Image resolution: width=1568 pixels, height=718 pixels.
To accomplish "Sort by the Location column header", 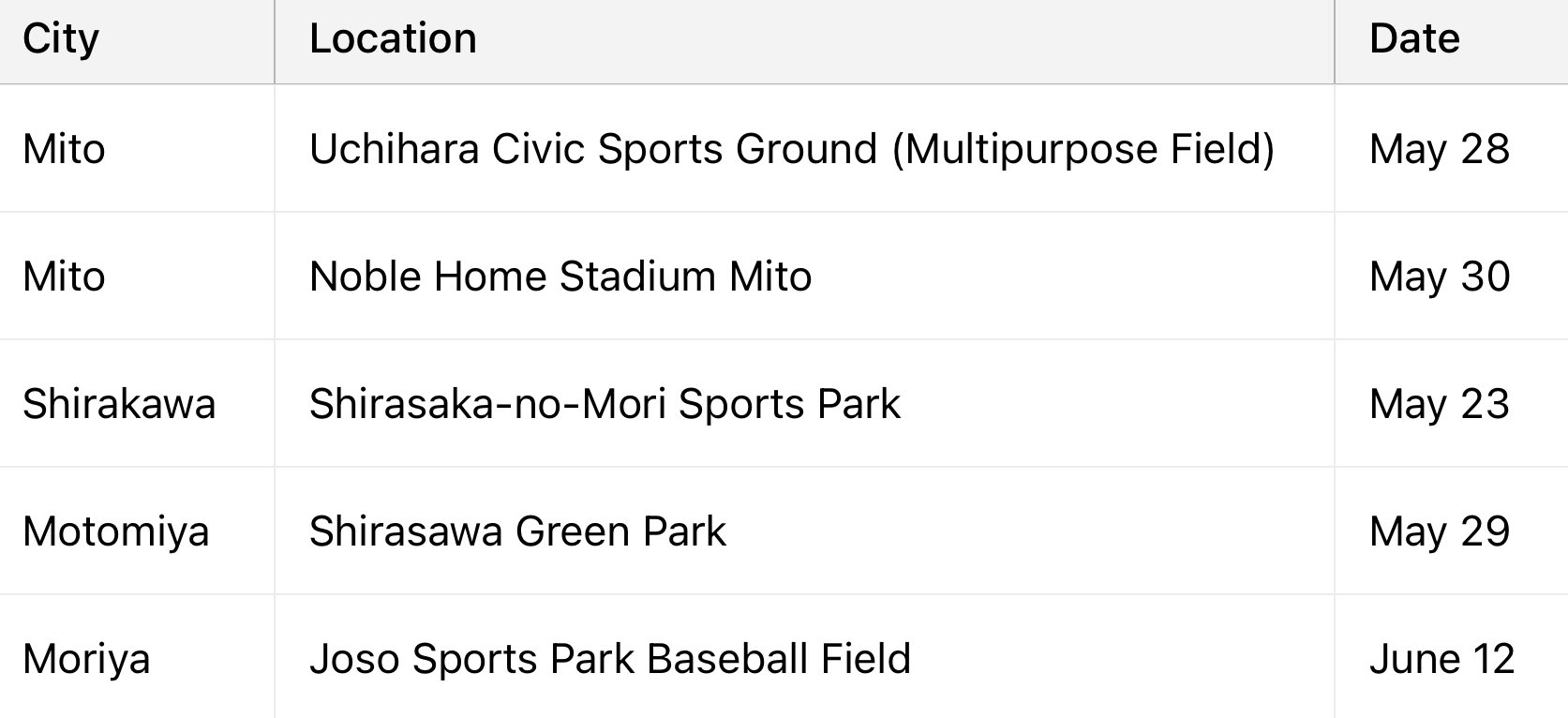I will tap(393, 39).
